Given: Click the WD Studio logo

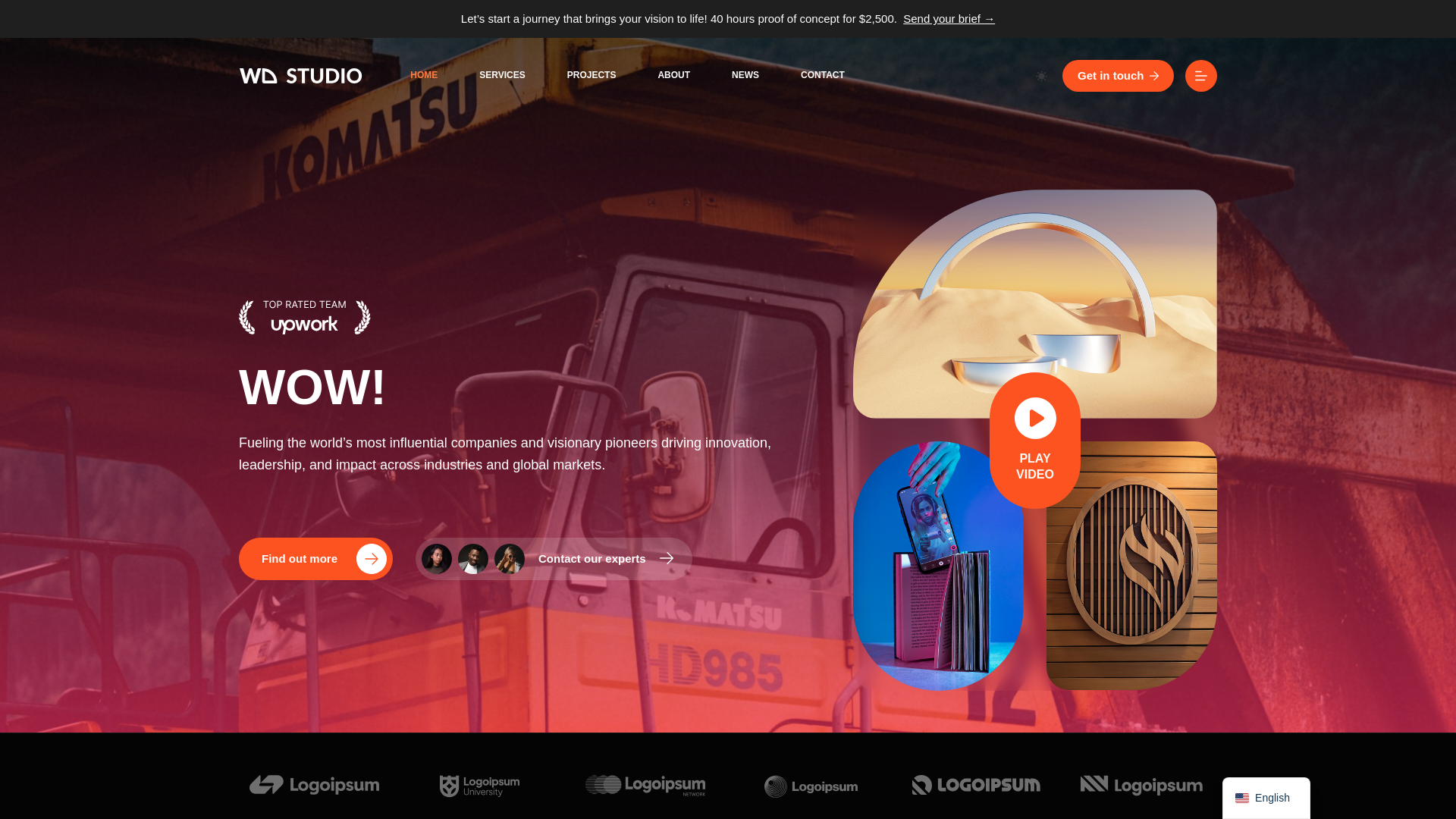Looking at the screenshot, I should pyautogui.click(x=300, y=76).
